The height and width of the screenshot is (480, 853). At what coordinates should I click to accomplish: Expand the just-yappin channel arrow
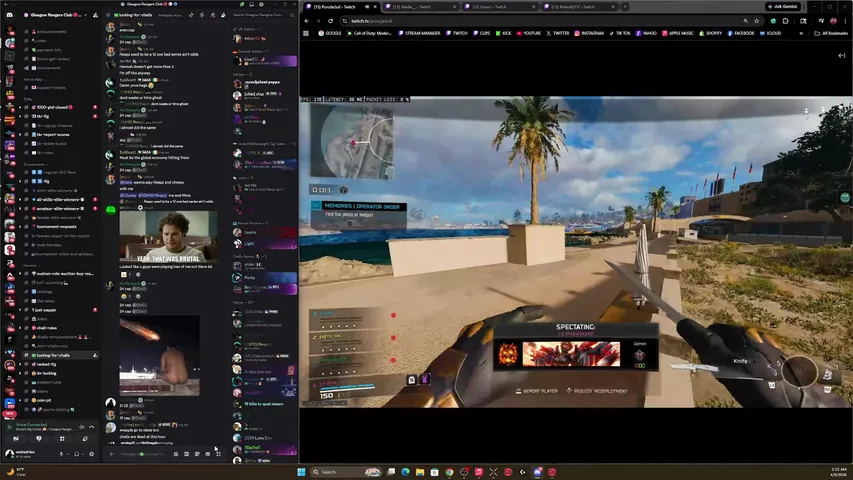pos(20,310)
